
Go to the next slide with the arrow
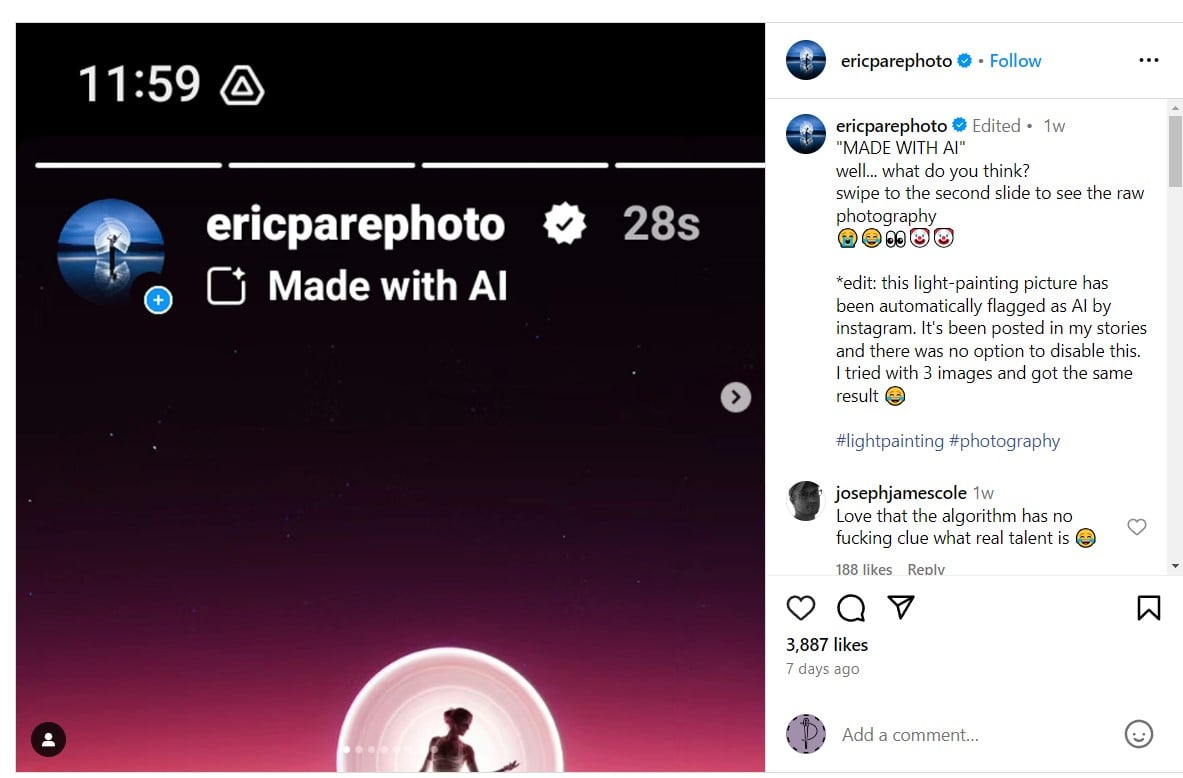[x=736, y=397]
